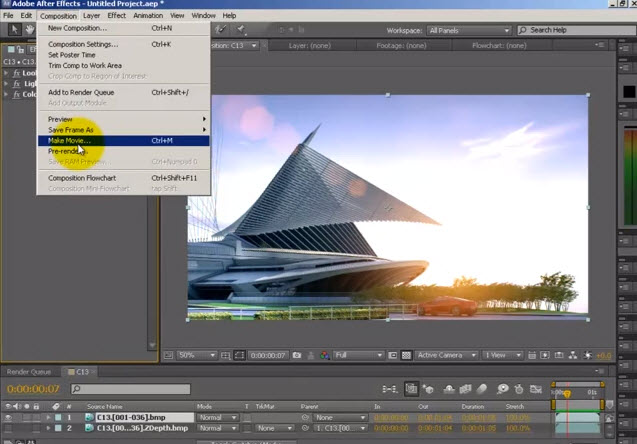Toggle visibility box of layer 2 ZDepth
This screenshot has height=444, width=637.
tap(8, 428)
